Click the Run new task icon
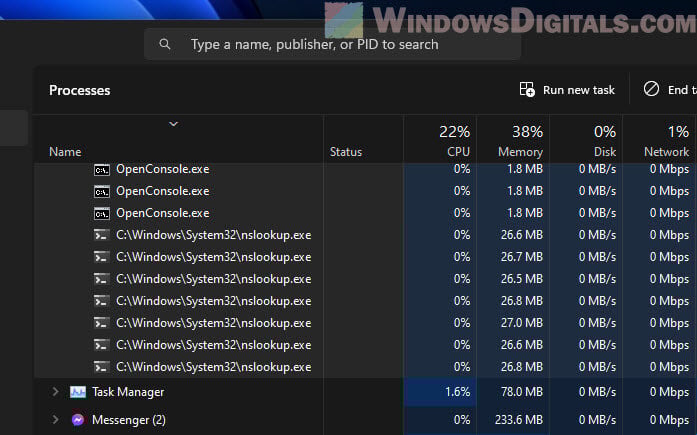 pyautogui.click(x=527, y=89)
